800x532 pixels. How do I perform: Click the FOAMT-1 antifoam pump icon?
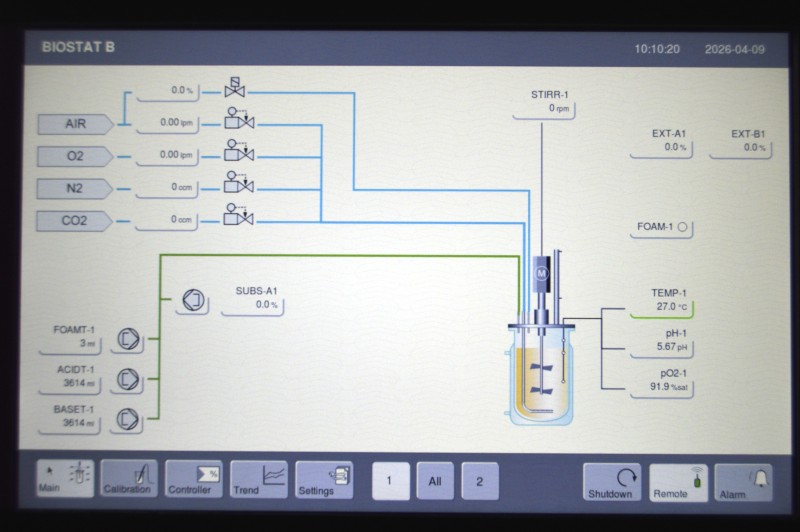click(x=128, y=339)
